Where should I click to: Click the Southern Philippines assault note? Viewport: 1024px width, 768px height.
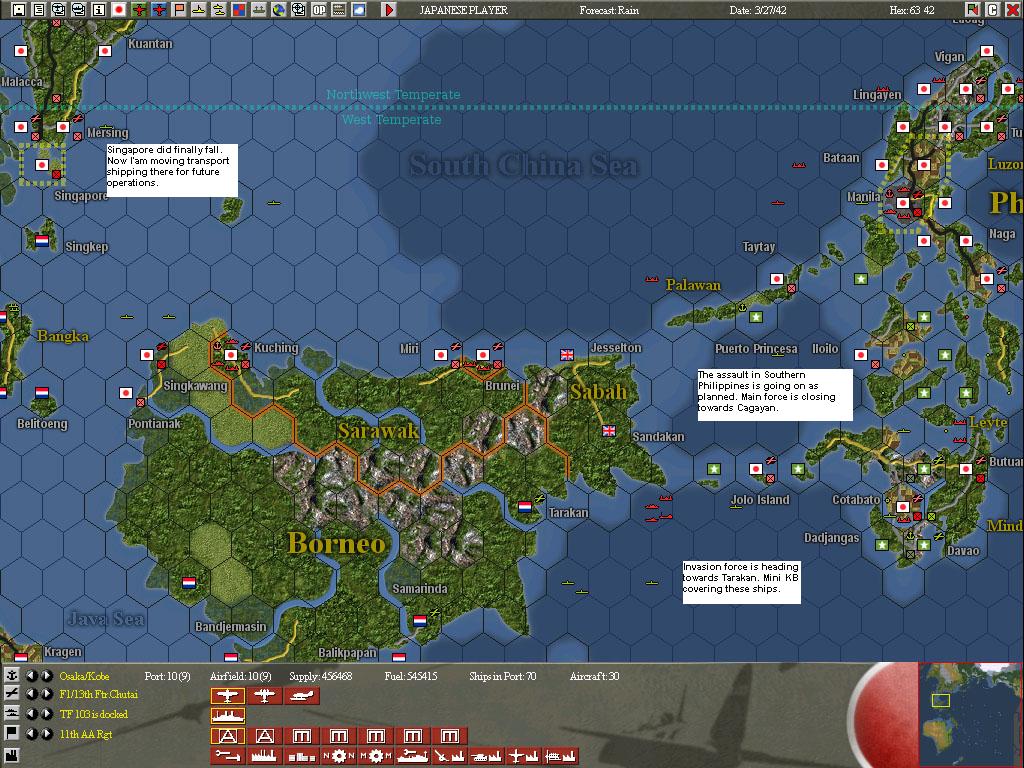pos(775,395)
